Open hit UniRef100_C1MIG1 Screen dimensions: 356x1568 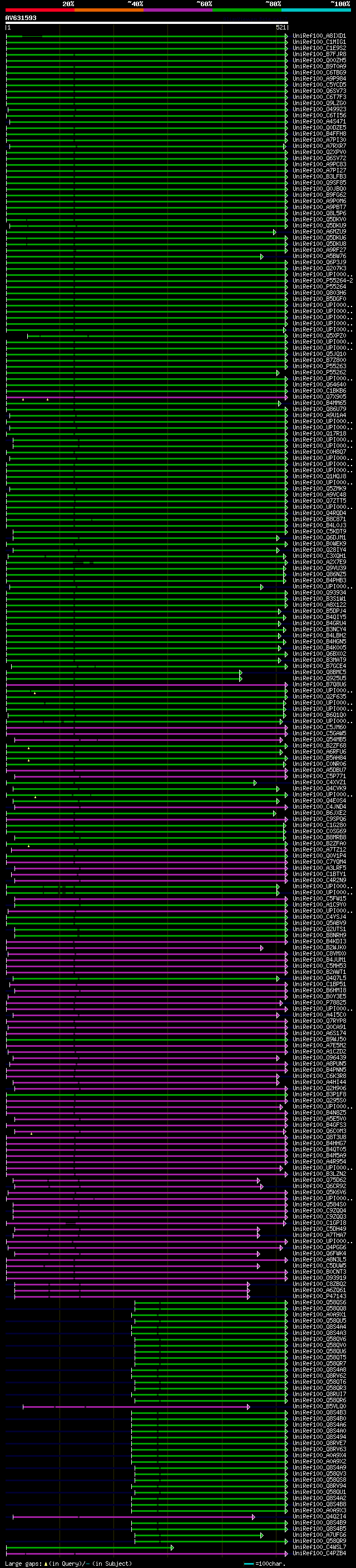click(319, 42)
